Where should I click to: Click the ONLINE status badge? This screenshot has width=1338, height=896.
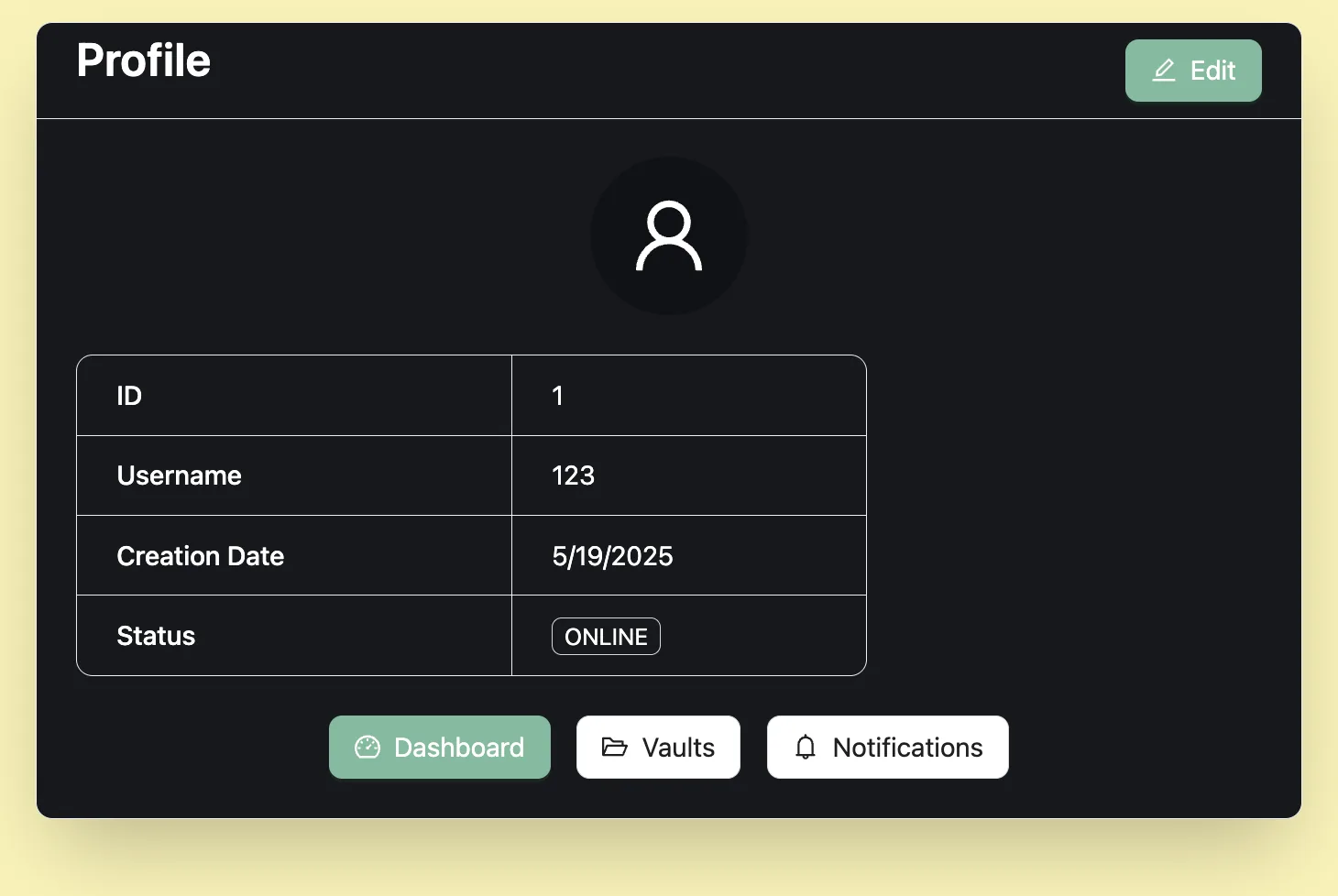pos(606,637)
